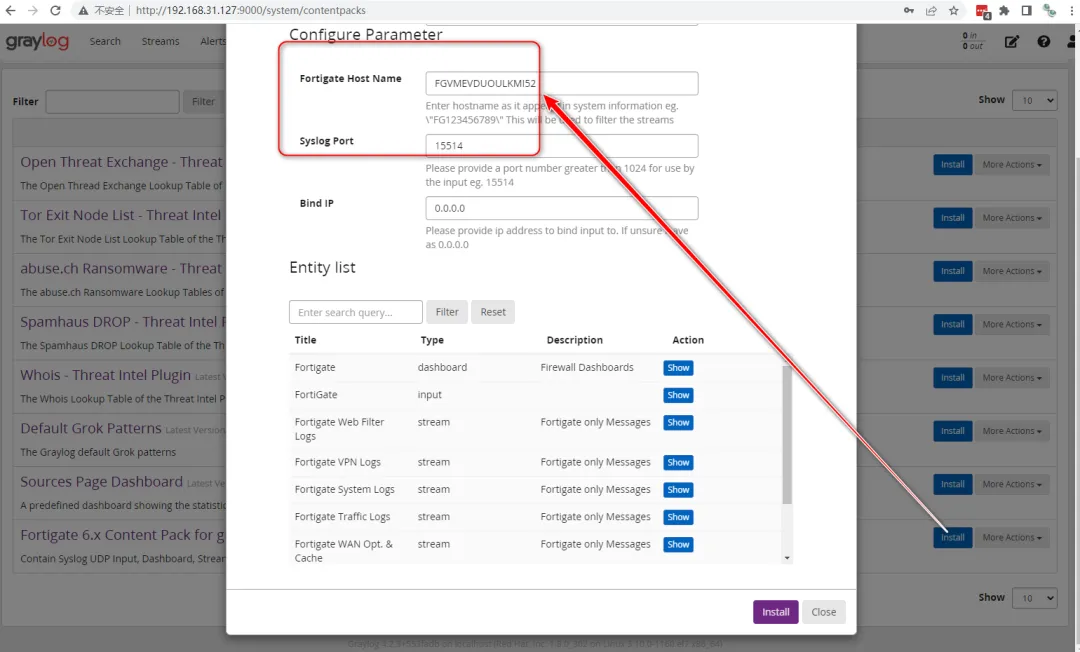Open the Graylog scratchpad edit icon
The width and height of the screenshot is (1080, 652).
[1012, 42]
